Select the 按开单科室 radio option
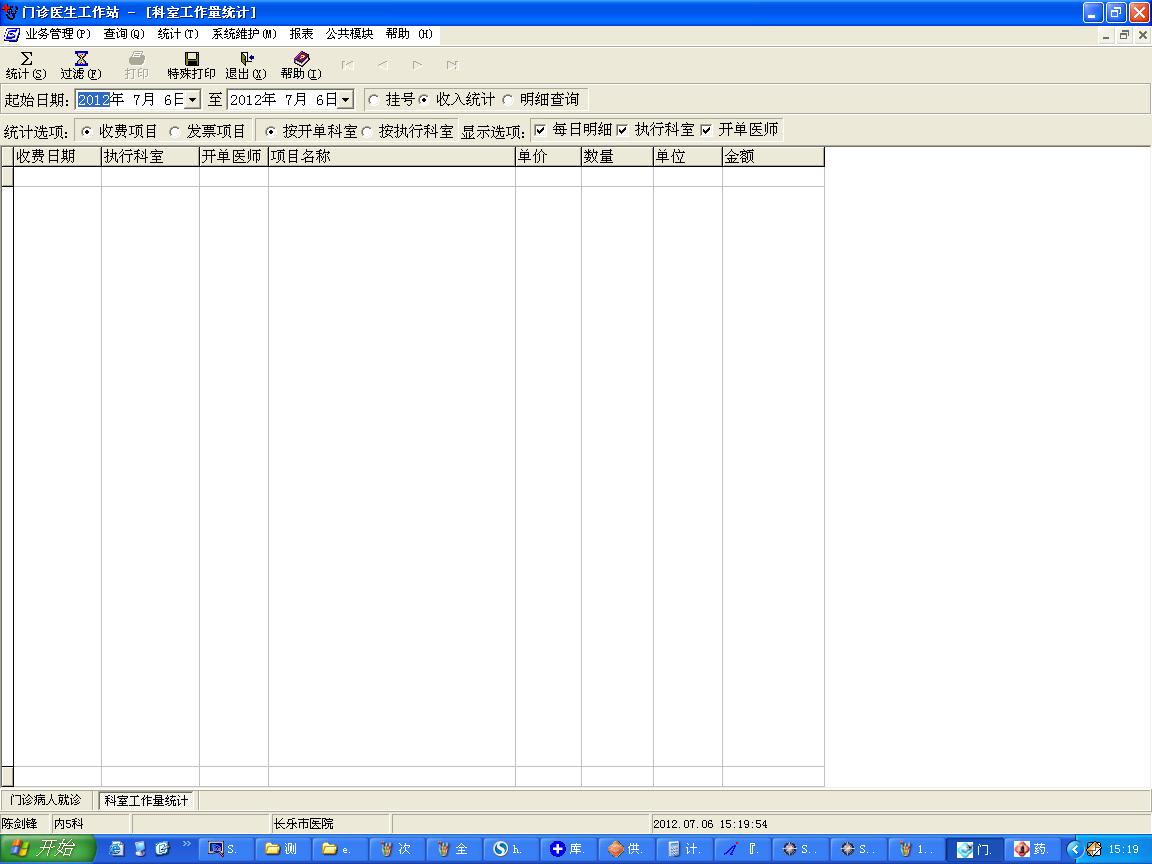This screenshot has height=864, width=1152. (270, 132)
